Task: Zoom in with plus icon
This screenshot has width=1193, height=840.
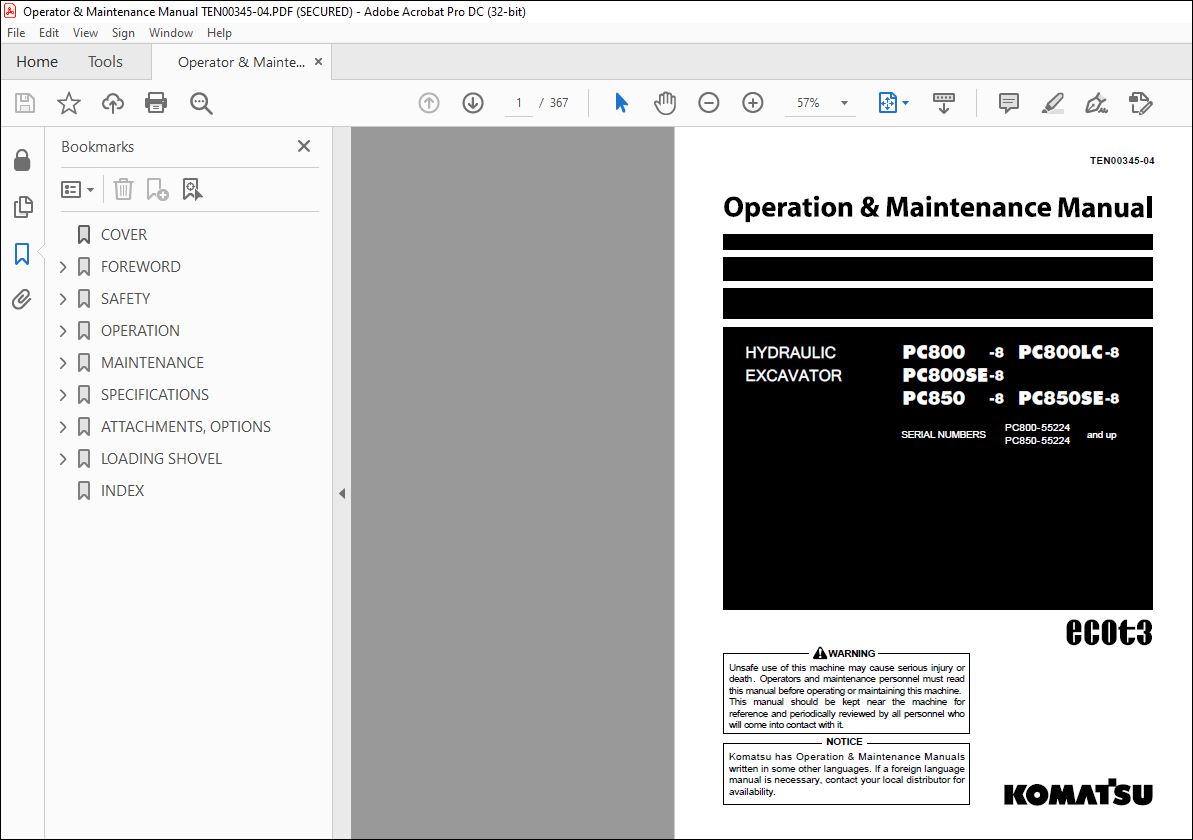Action: 752,103
